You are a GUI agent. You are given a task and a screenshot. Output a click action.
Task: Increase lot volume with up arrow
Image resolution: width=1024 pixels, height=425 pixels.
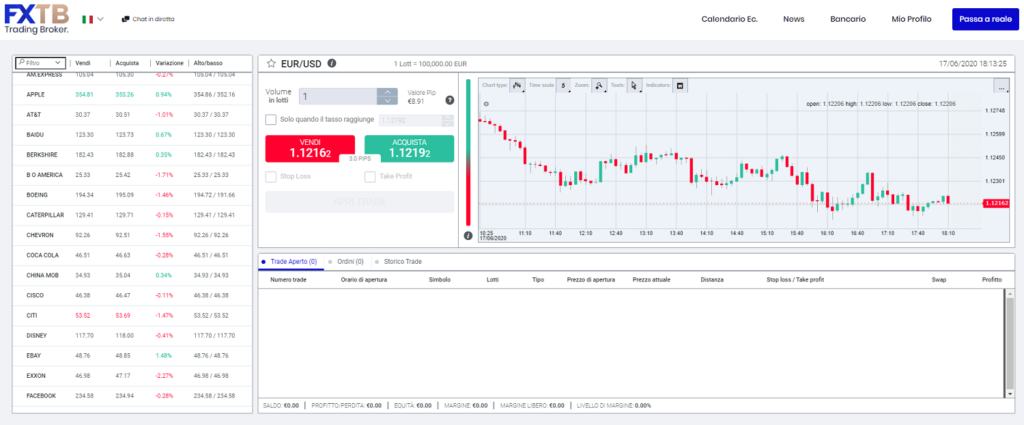(387, 92)
